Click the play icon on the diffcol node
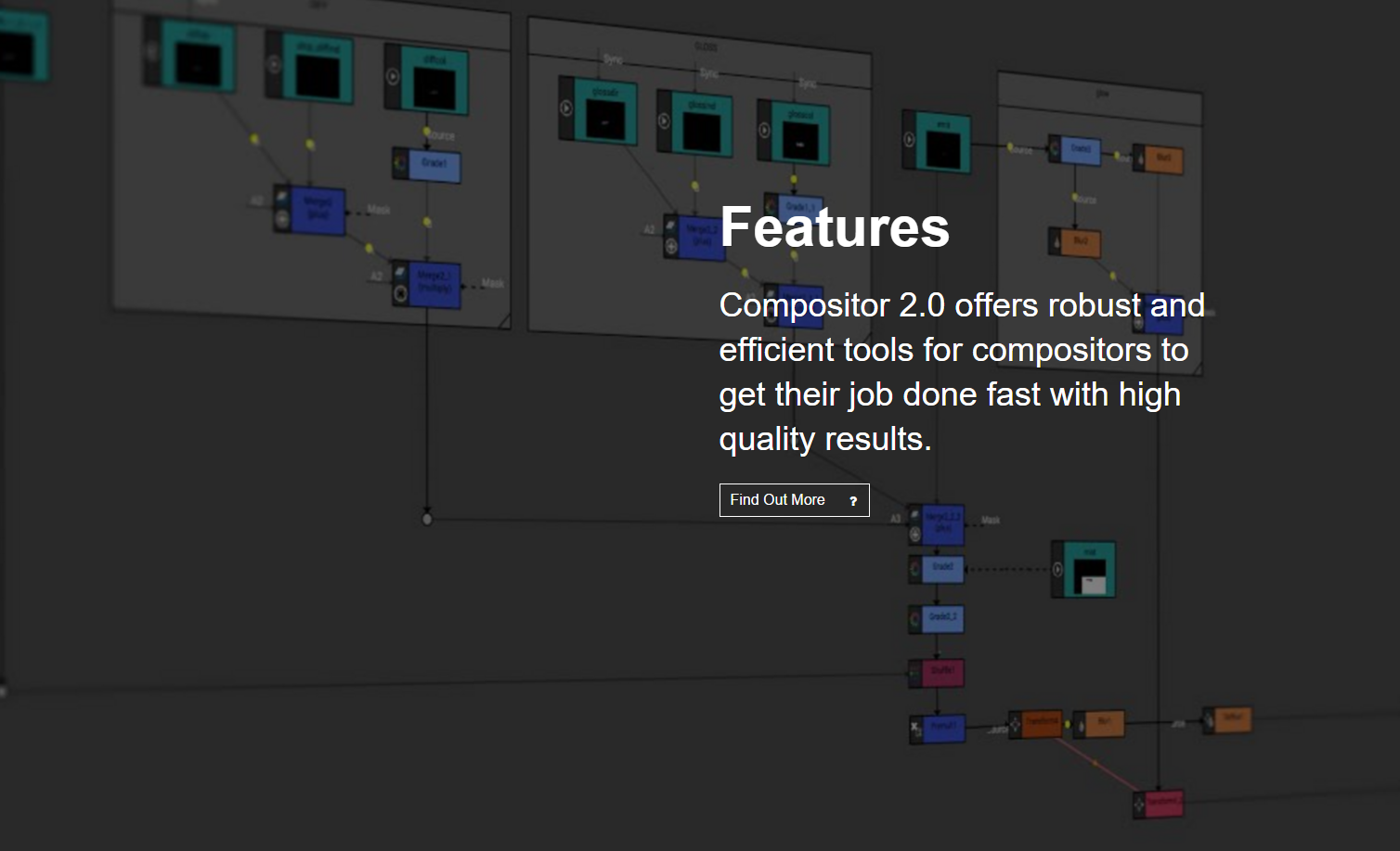 tap(393, 77)
